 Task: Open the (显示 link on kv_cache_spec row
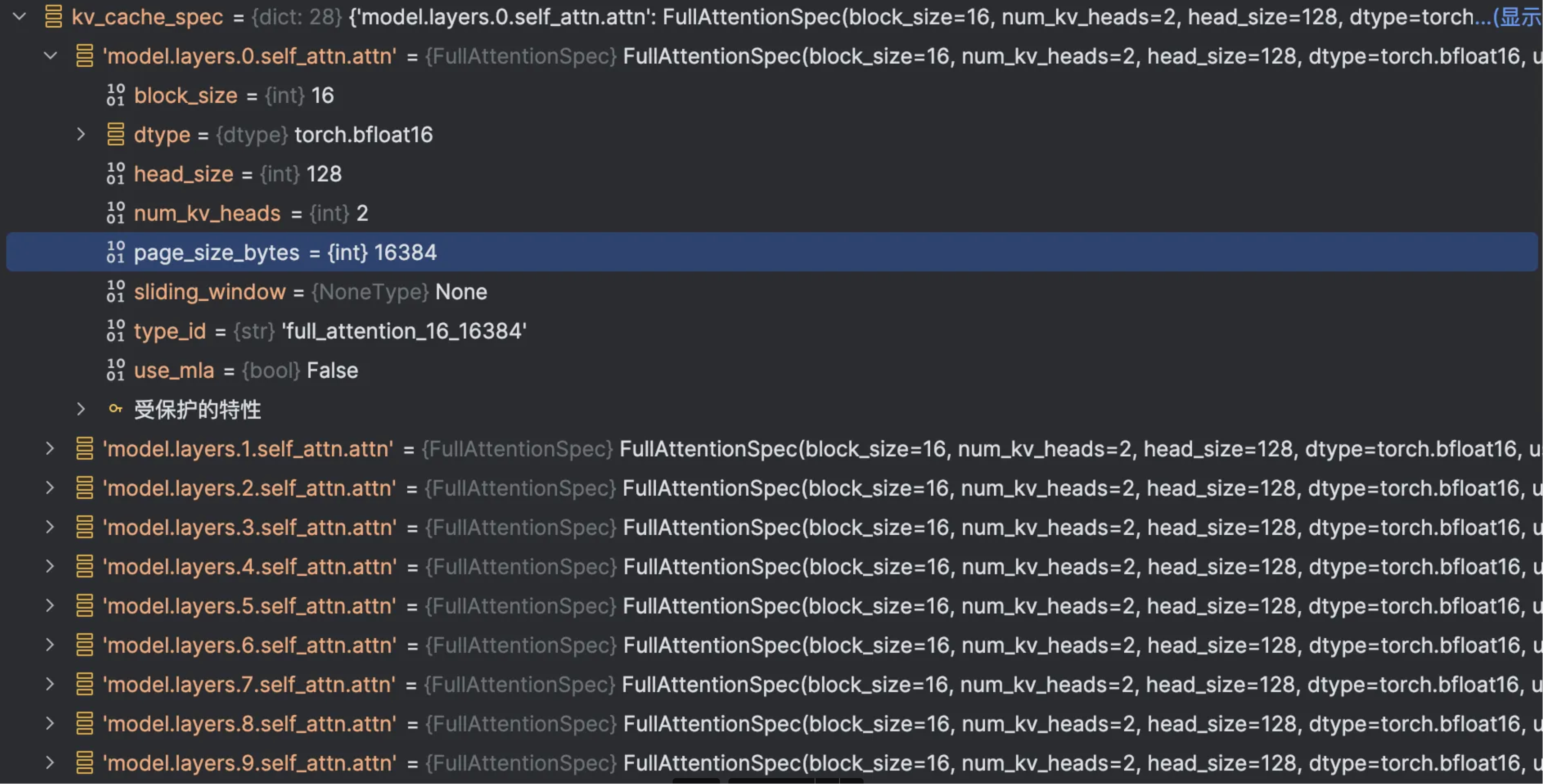(x=1517, y=17)
